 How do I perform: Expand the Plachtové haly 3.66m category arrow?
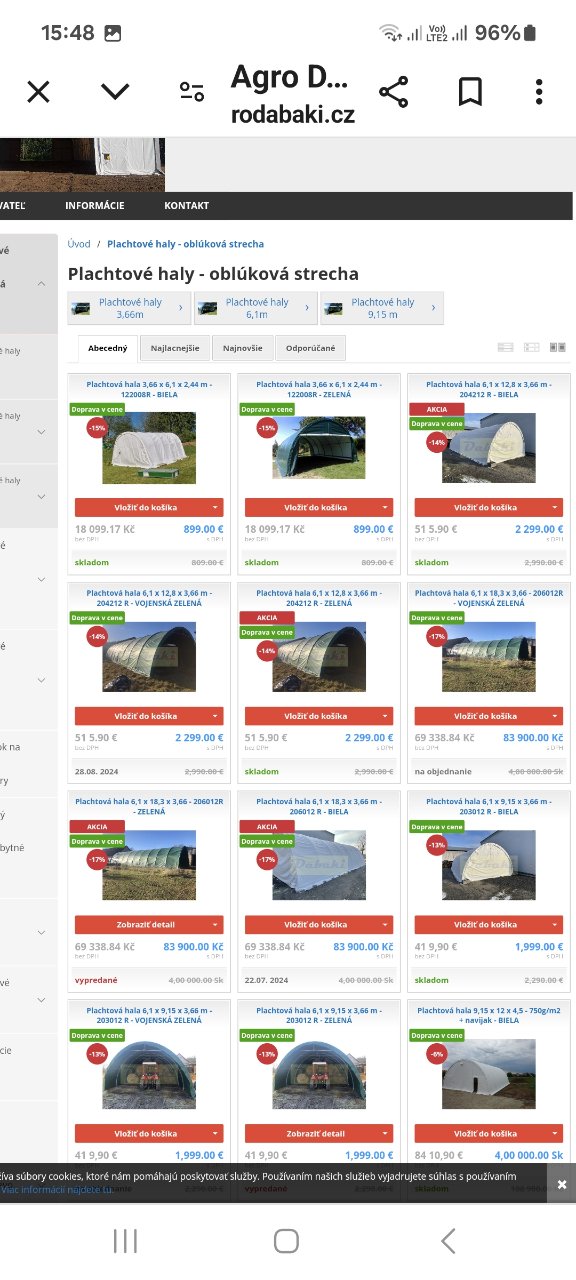(180, 308)
